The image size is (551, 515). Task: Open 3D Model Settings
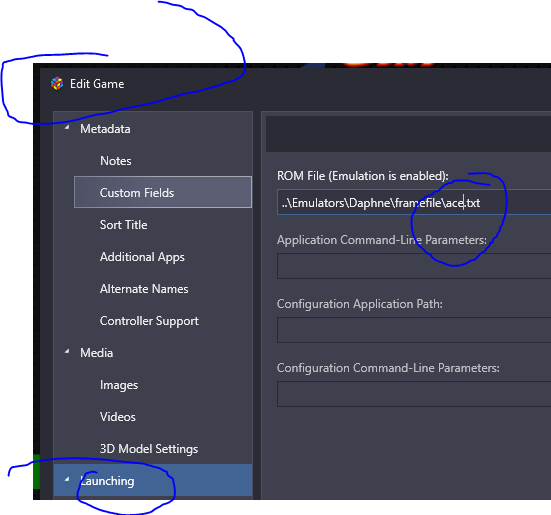pos(149,449)
